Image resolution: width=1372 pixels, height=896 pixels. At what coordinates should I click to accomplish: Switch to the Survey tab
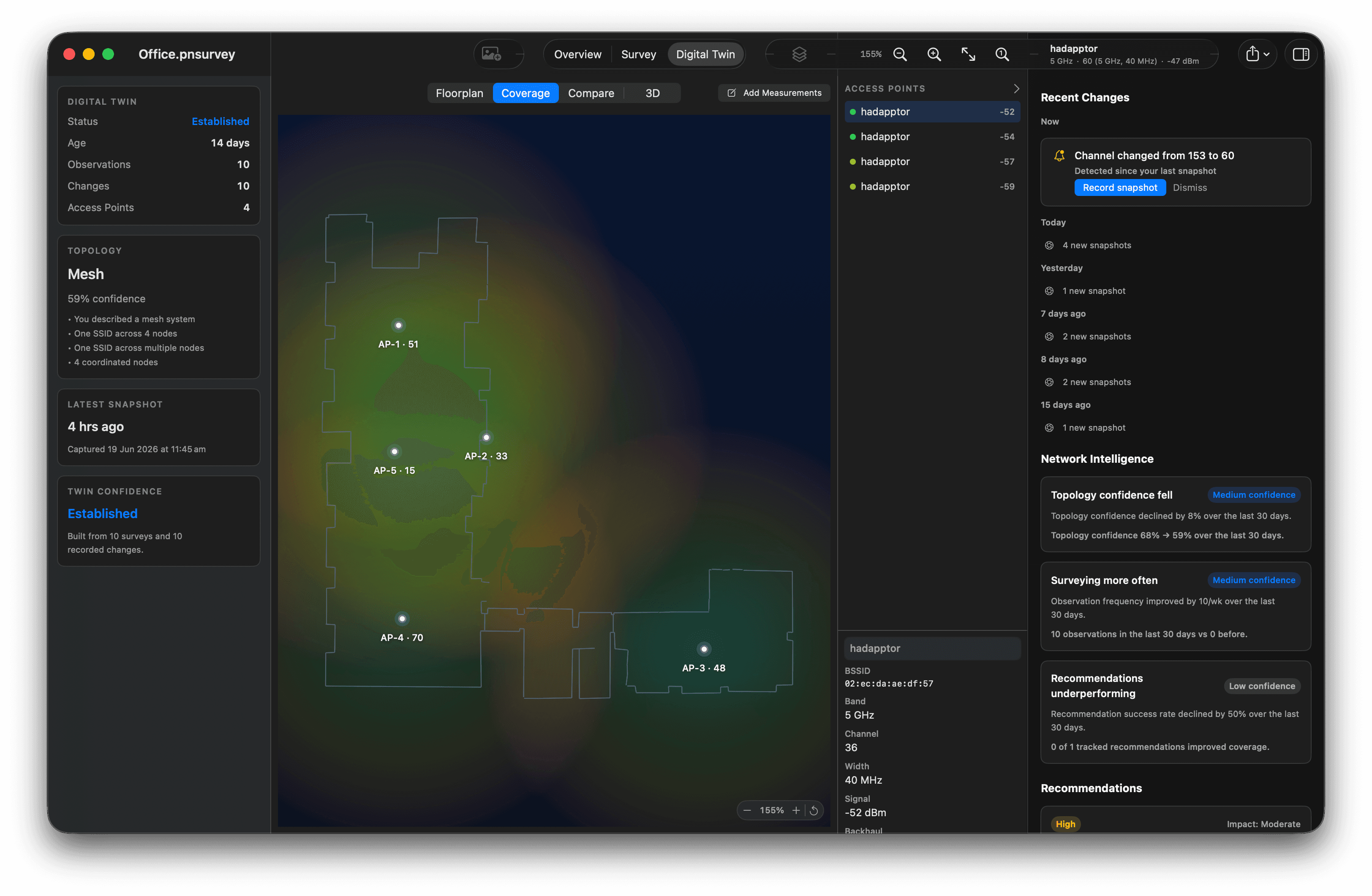click(x=638, y=54)
